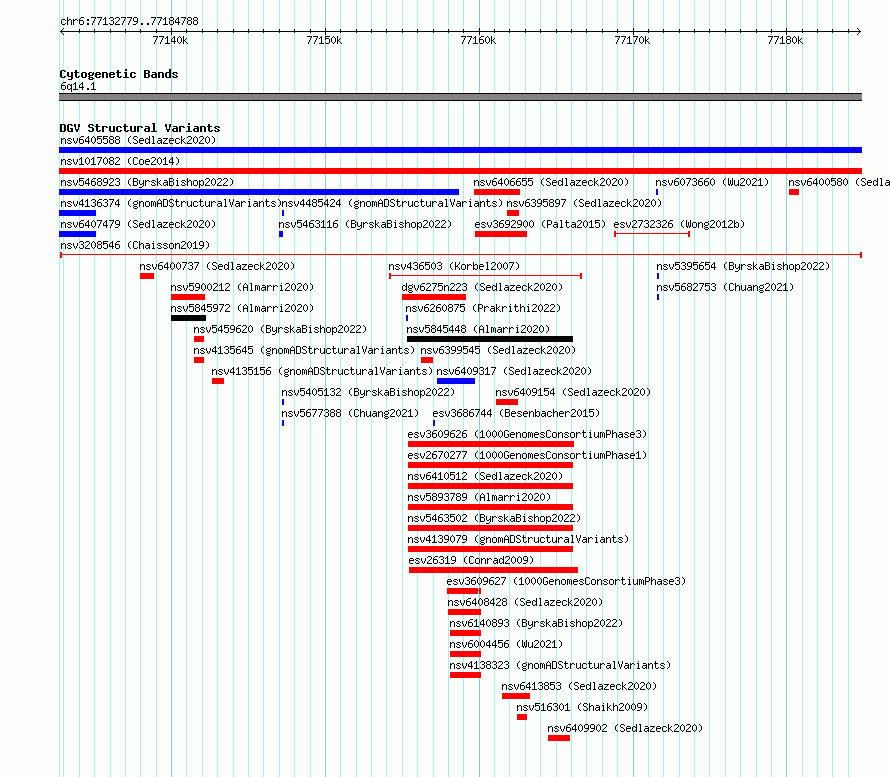Open nsv3208546 (Chaisson2019) variant

point(135,245)
